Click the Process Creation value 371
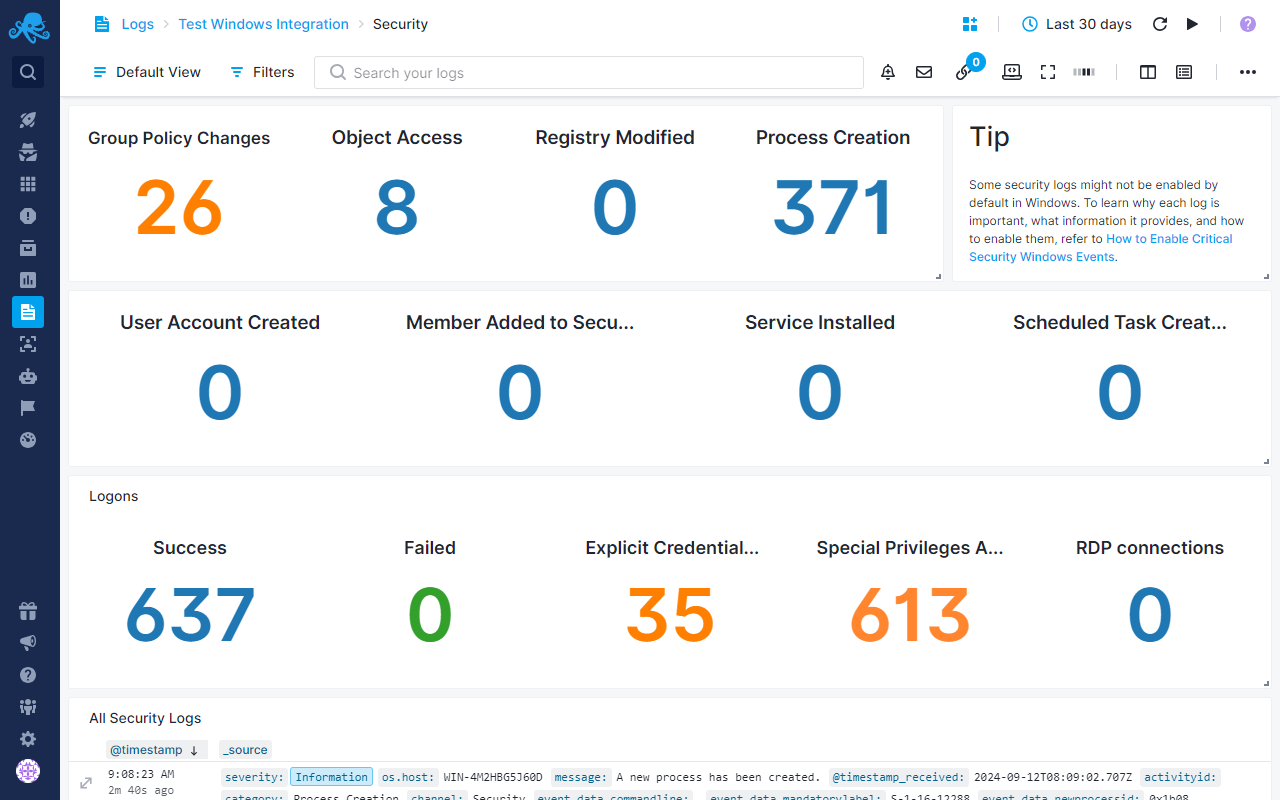Screen dimensions: 1280x800 tap(833, 208)
